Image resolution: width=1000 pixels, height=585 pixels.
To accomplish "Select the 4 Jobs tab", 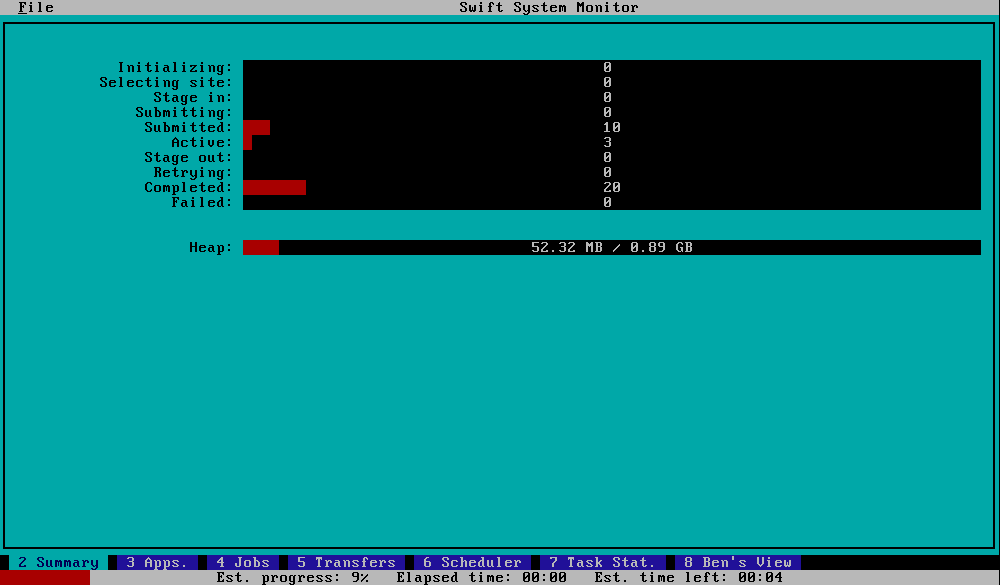I will [x=243, y=562].
